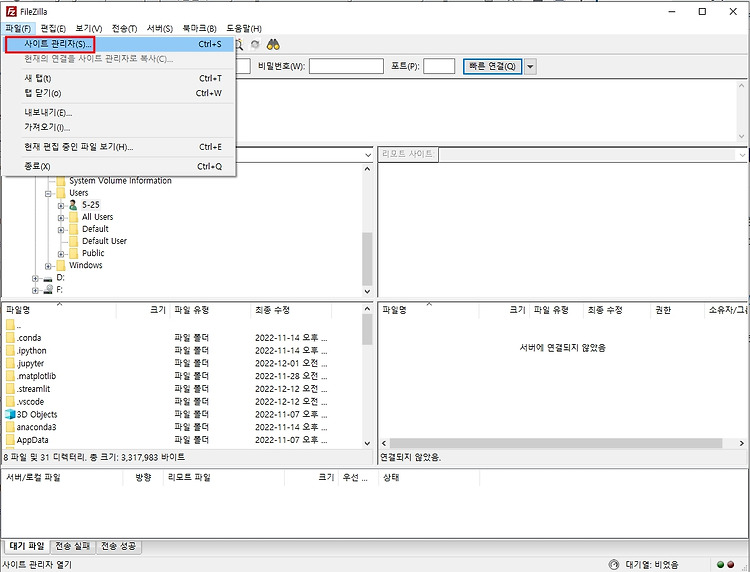Click the queue status icon in status bar
The image size is (750, 572).
614,565
